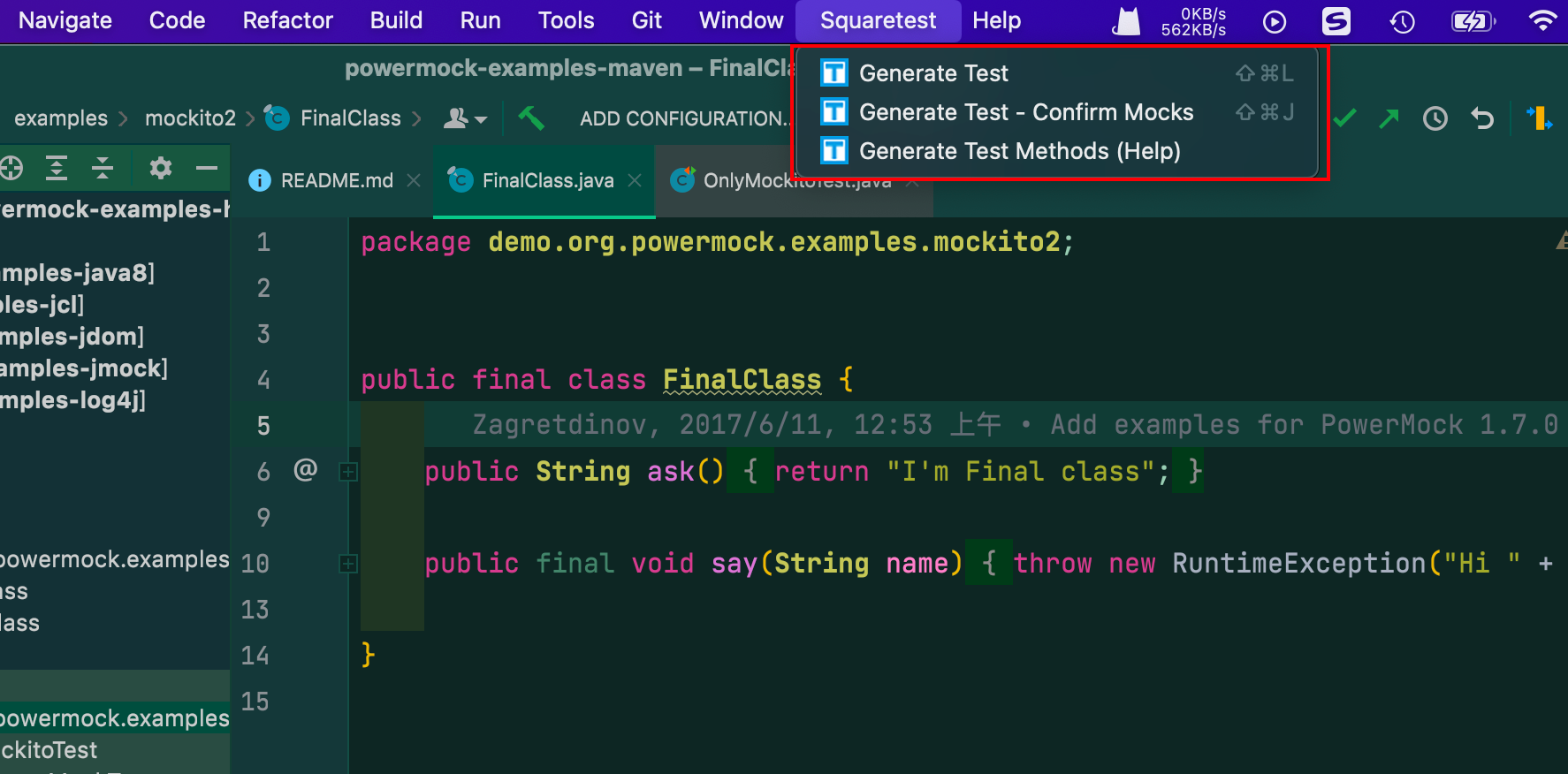
Task: Click Collapse All icon in Project panel
Action: (x=103, y=168)
